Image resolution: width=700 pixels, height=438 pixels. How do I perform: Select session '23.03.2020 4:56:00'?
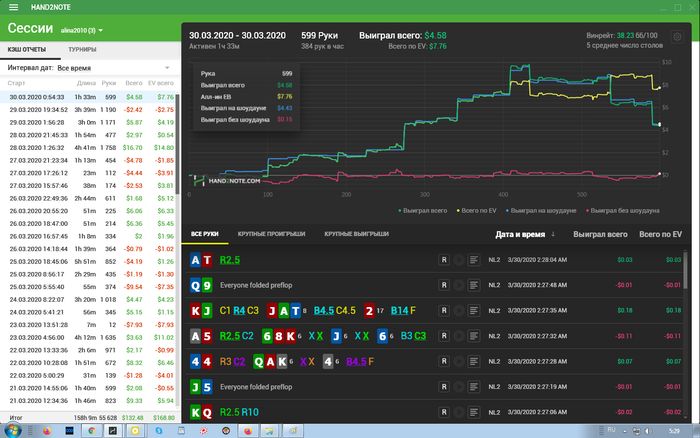[88, 338]
